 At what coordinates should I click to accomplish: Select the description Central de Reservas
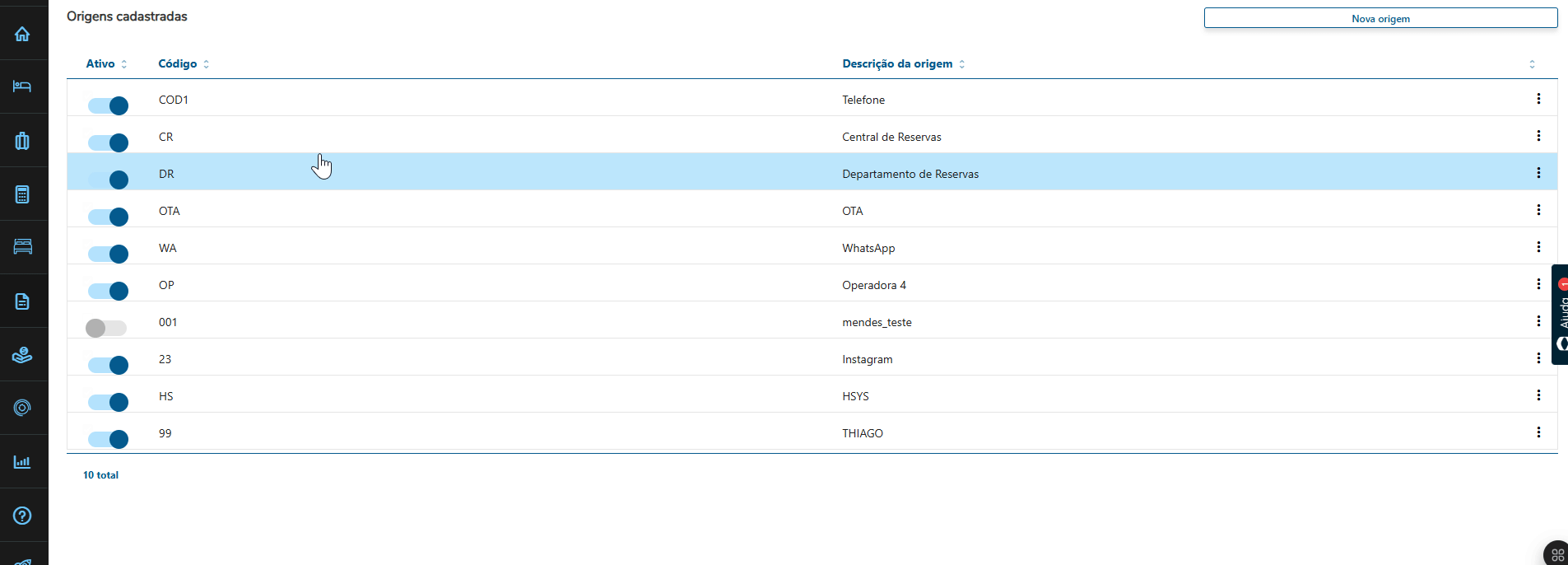tap(891, 137)
